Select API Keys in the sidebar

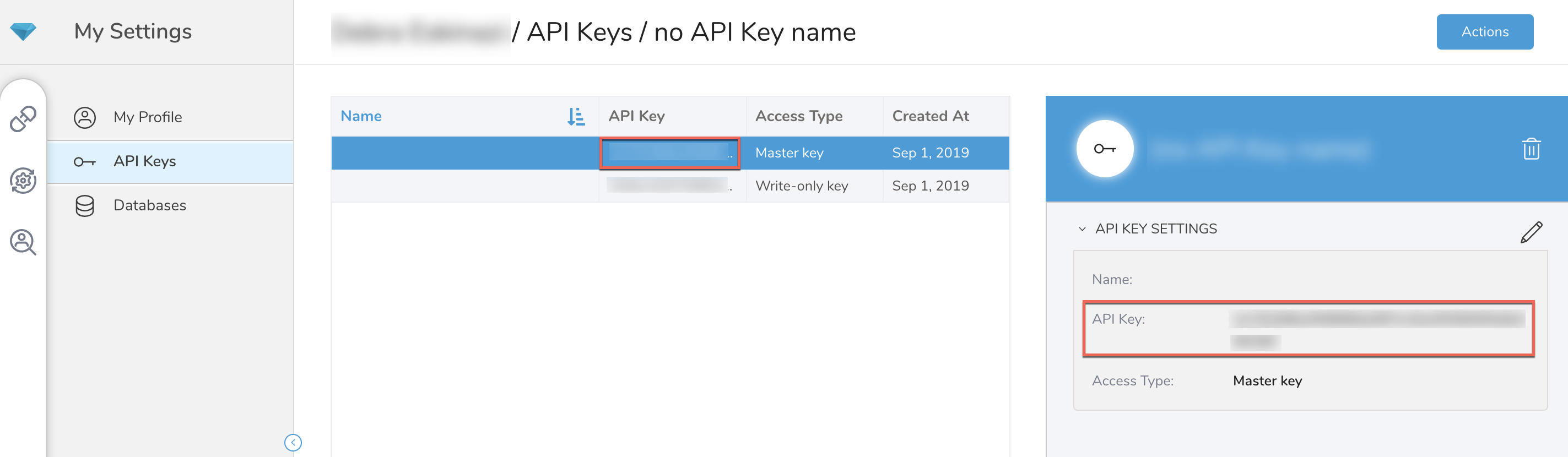pyautogui.click(x=144, y=161)
